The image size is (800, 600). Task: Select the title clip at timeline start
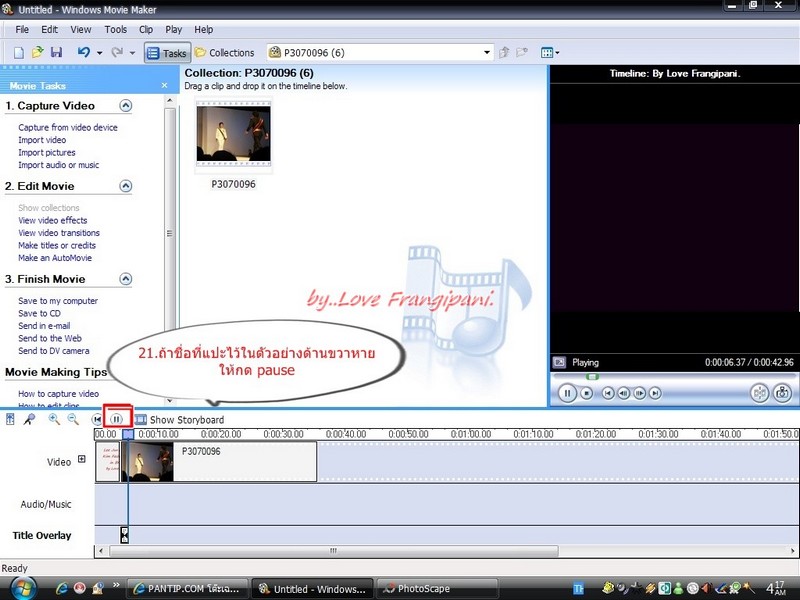(108, 461)
